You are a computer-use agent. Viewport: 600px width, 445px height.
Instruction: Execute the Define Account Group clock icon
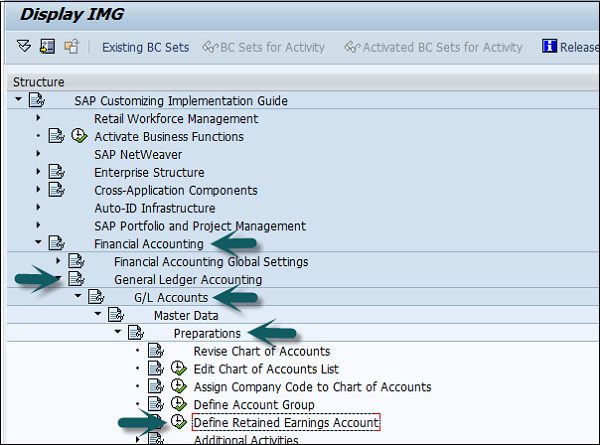click(180, 405)
